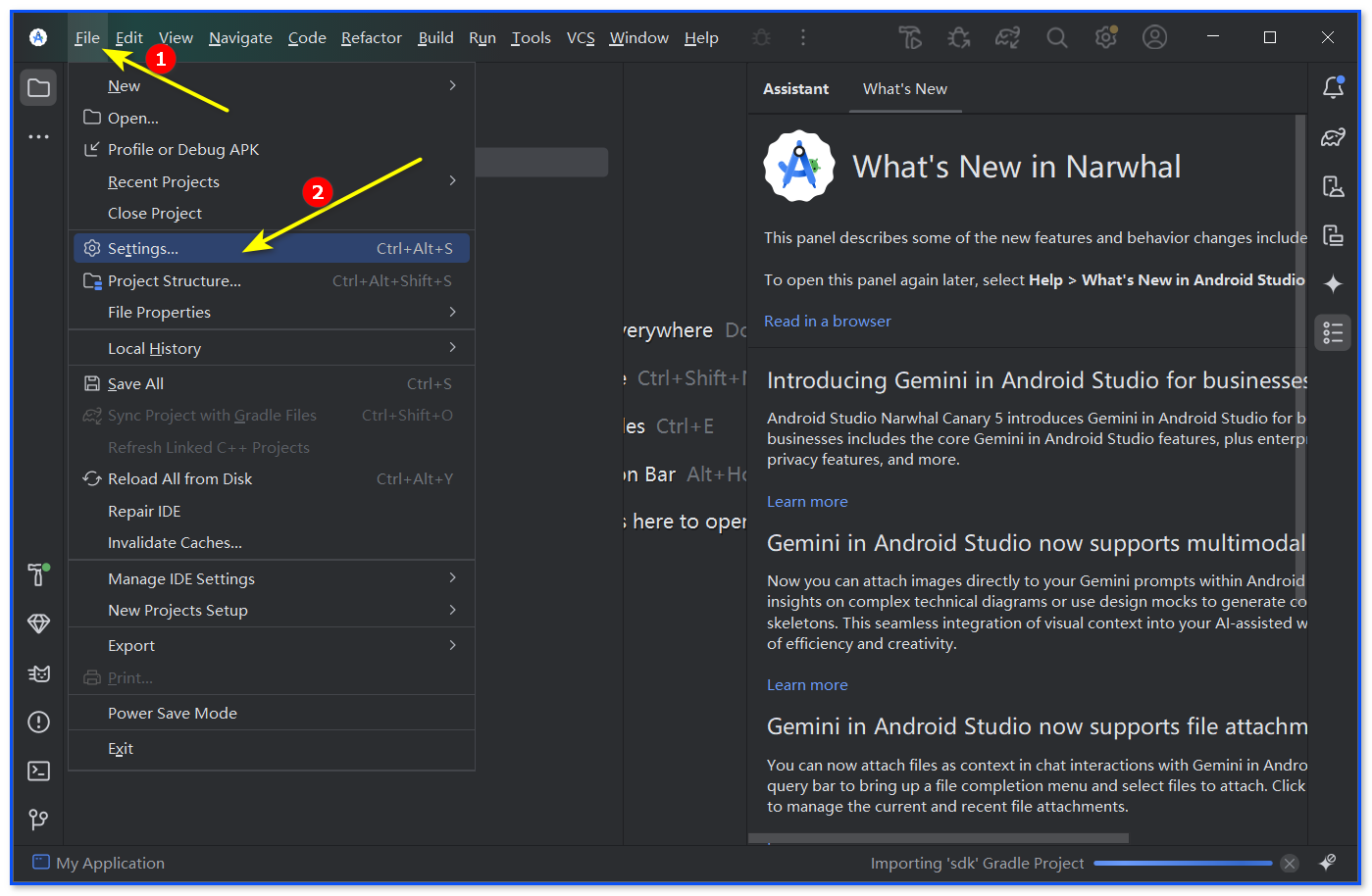Expand the Manage IDE Settings submenu
The image size is (1372, 896).
click(x=272, y=578)
